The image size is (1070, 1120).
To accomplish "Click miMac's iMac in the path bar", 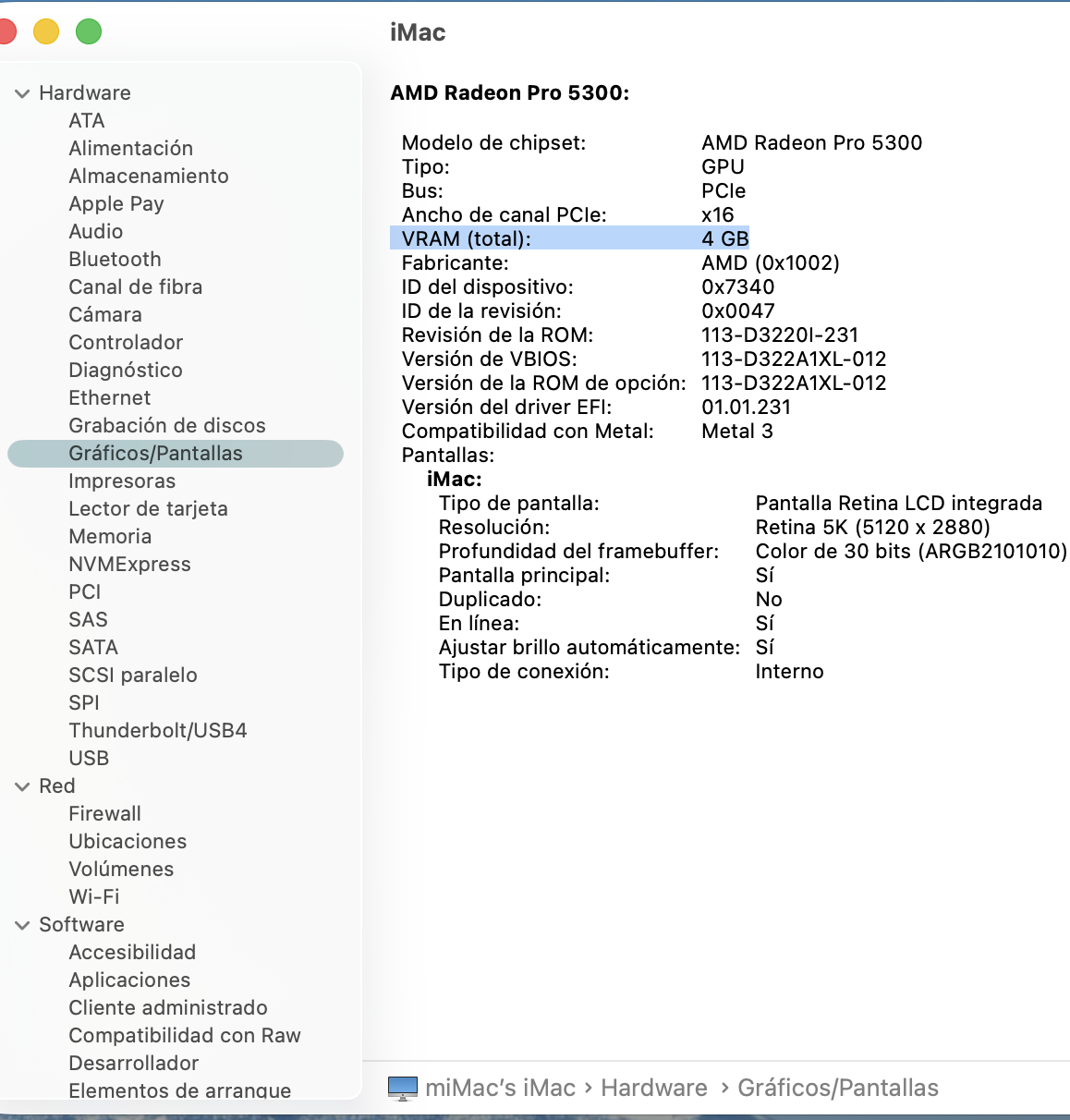I will [x=500, y=1088].
